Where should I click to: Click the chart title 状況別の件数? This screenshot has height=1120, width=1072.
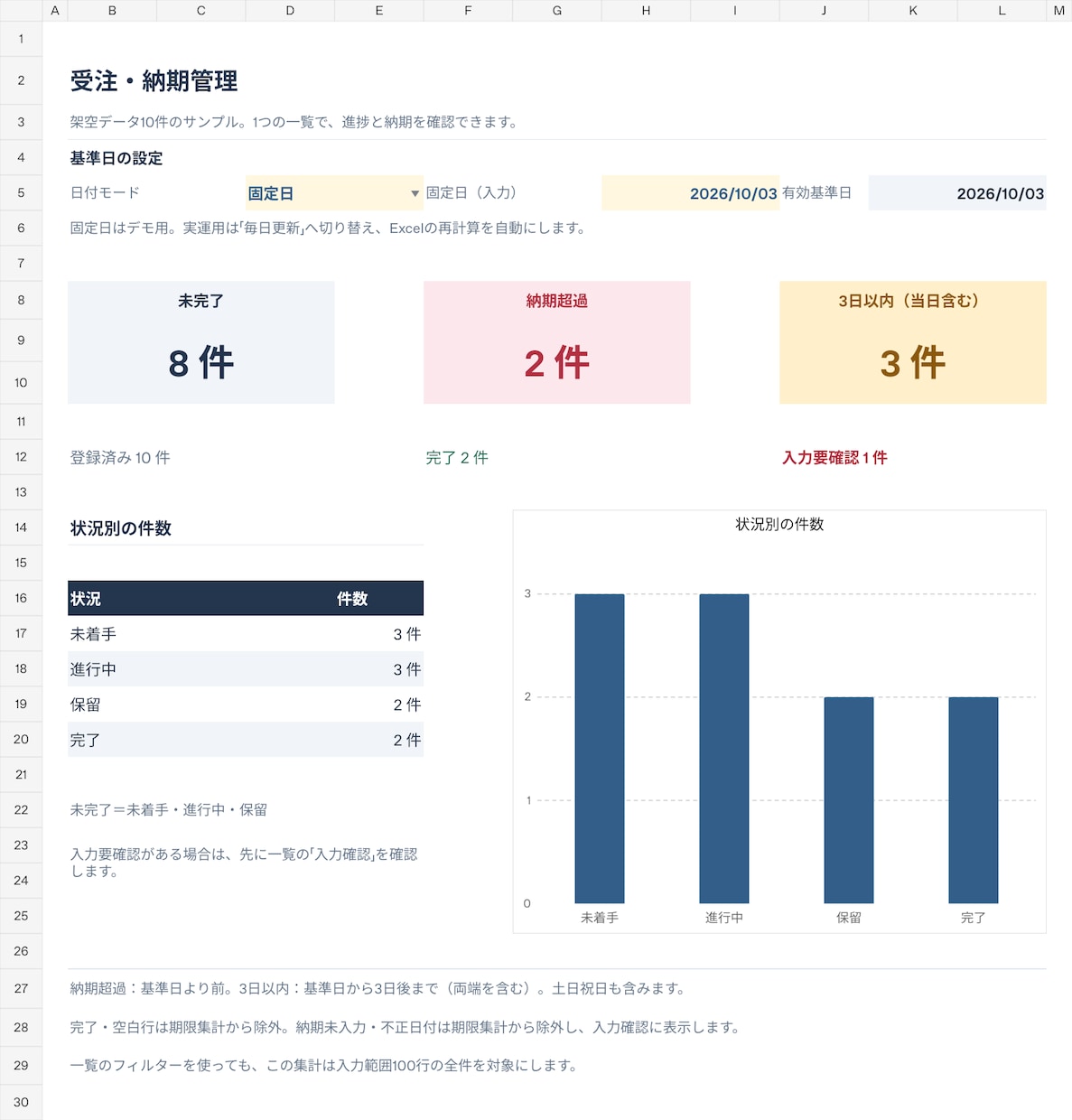779,525
